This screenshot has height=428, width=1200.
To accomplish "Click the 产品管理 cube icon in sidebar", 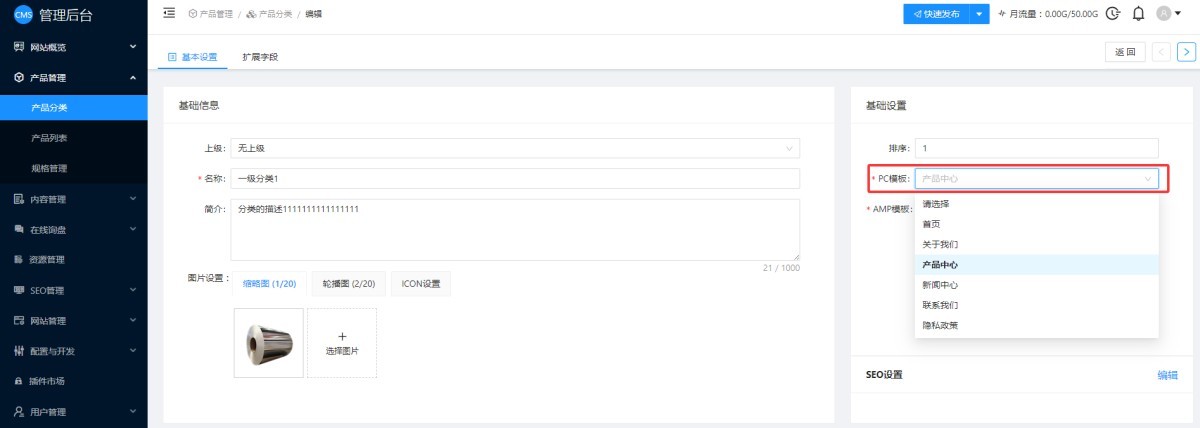I will [x=19, y=77].
